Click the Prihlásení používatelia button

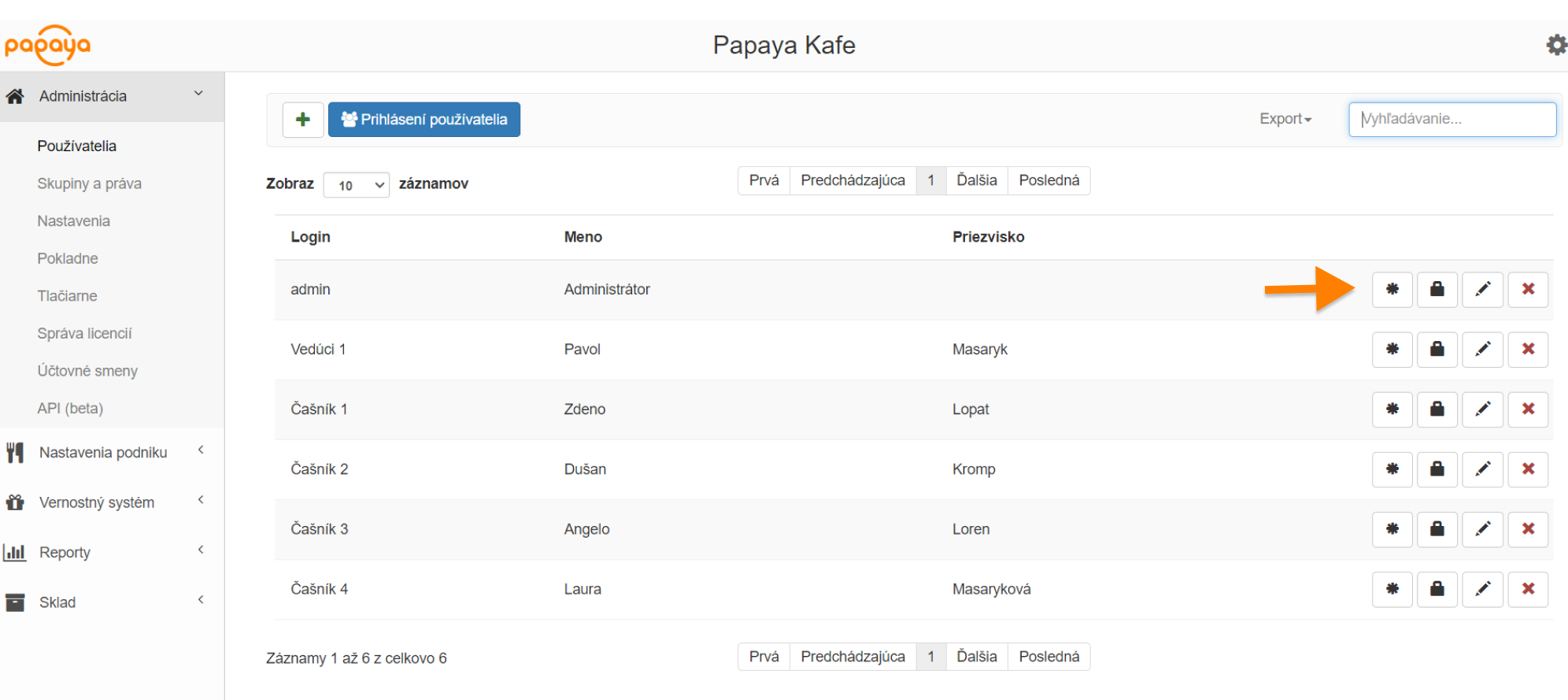tap(423, 120)
